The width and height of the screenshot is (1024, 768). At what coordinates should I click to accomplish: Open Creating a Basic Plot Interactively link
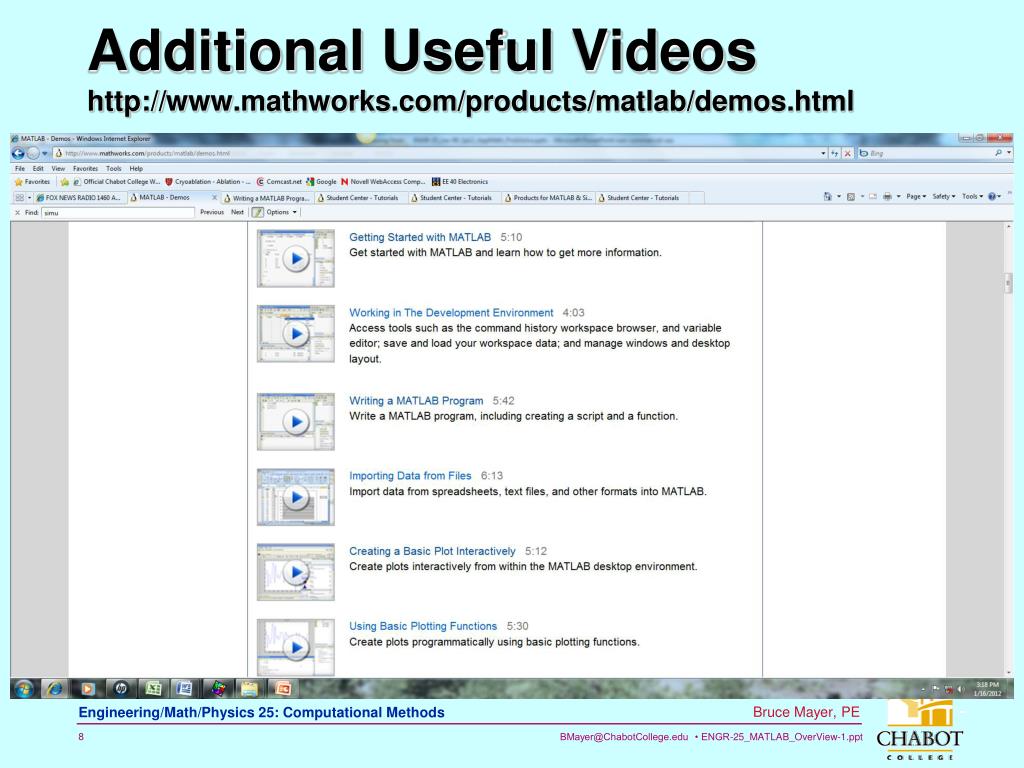tap(432, 551)
